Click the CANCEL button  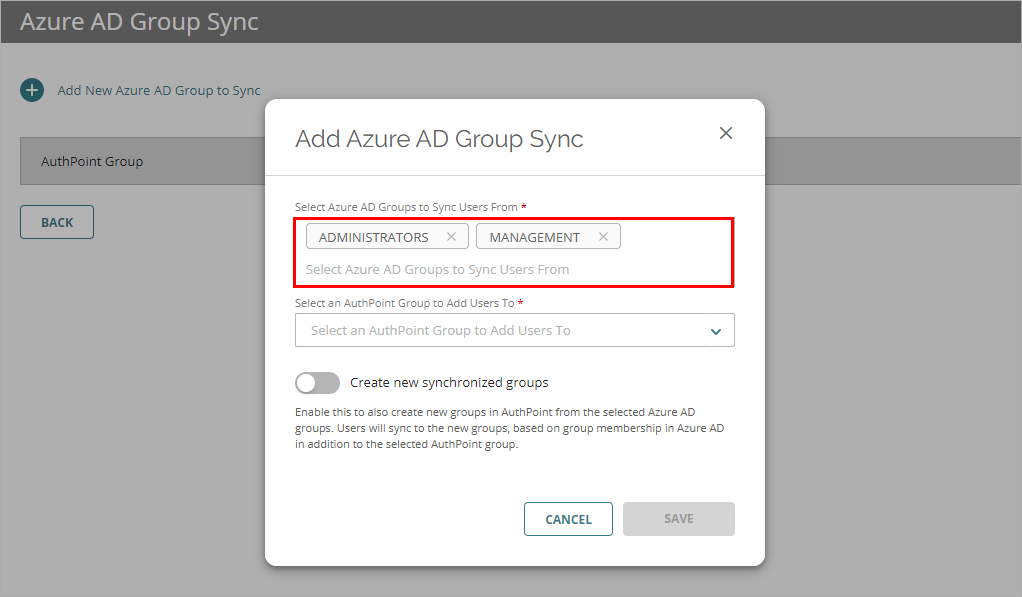tap(568, 518)
